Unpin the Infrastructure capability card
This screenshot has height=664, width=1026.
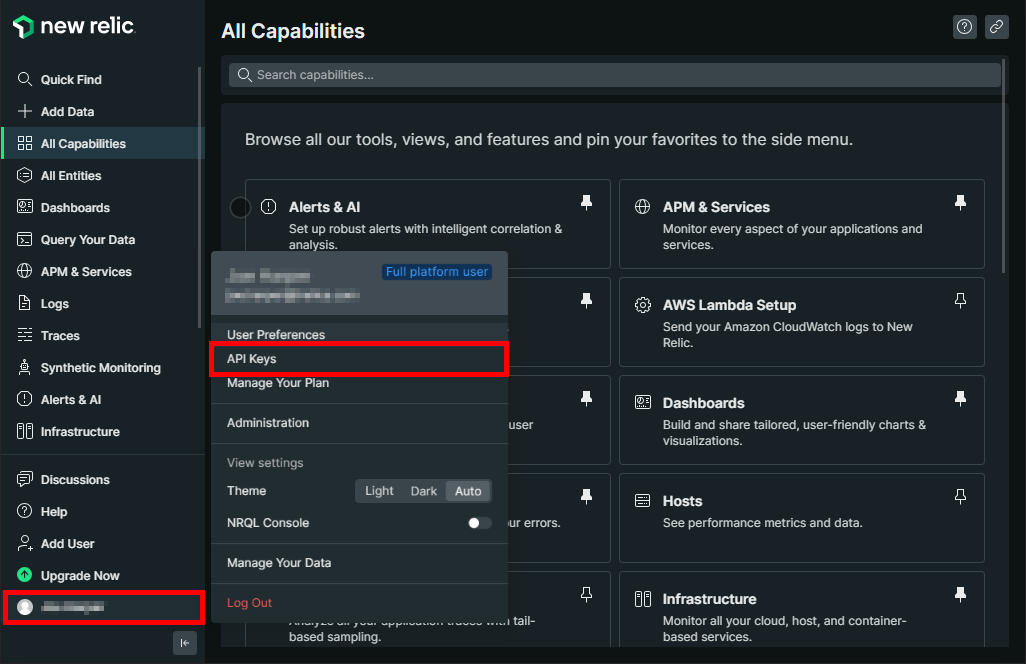point(961,595)
